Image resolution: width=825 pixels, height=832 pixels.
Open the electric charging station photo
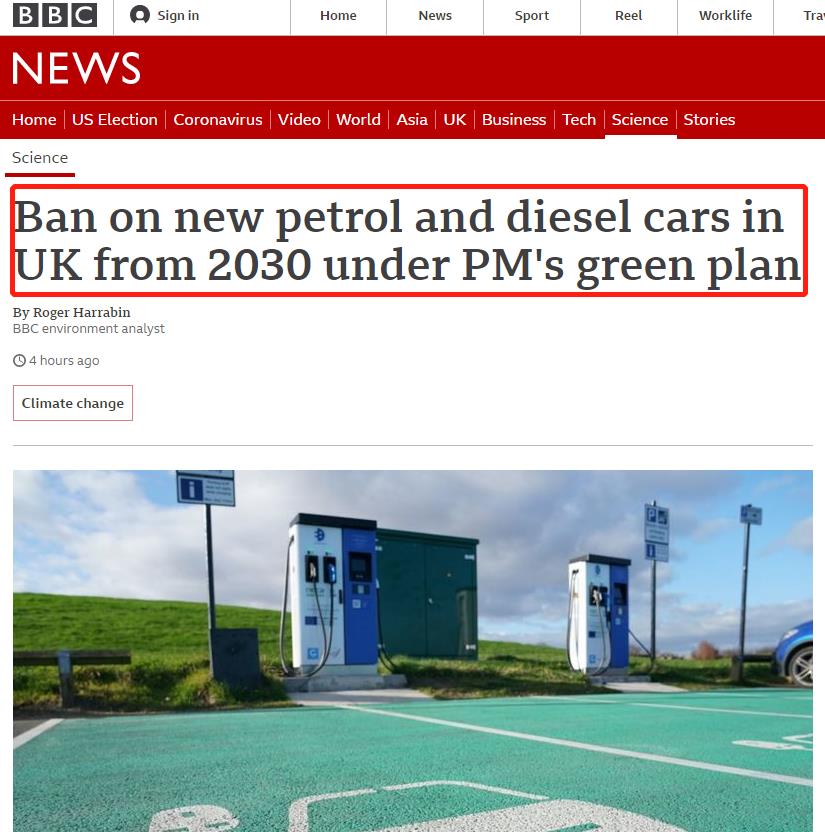(412, 651)
